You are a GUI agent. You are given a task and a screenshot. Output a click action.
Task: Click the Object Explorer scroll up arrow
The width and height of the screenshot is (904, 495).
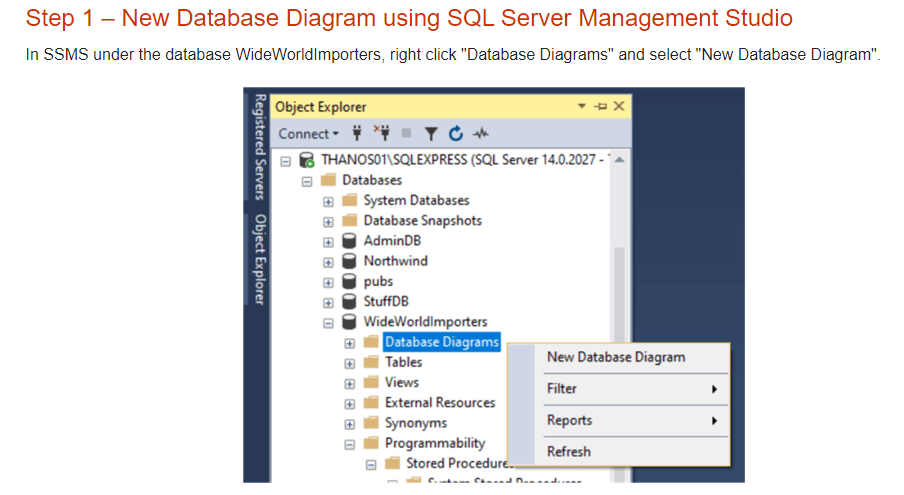tap(620, 160)
